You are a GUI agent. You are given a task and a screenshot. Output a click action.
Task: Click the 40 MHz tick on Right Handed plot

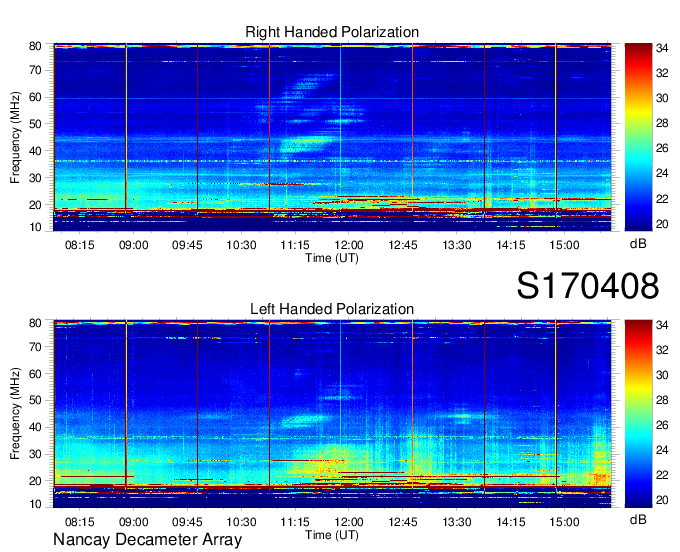point(35,151)
